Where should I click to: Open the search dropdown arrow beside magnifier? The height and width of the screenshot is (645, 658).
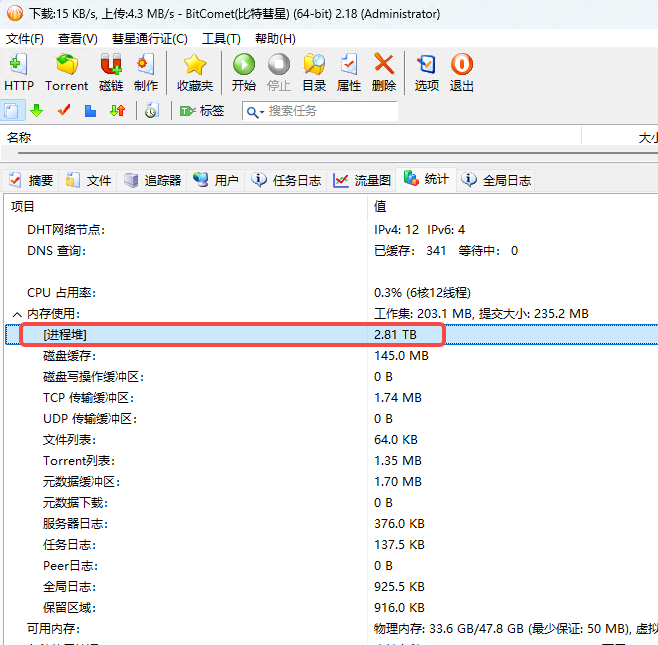pyautogui.click(x=261, y=112)
